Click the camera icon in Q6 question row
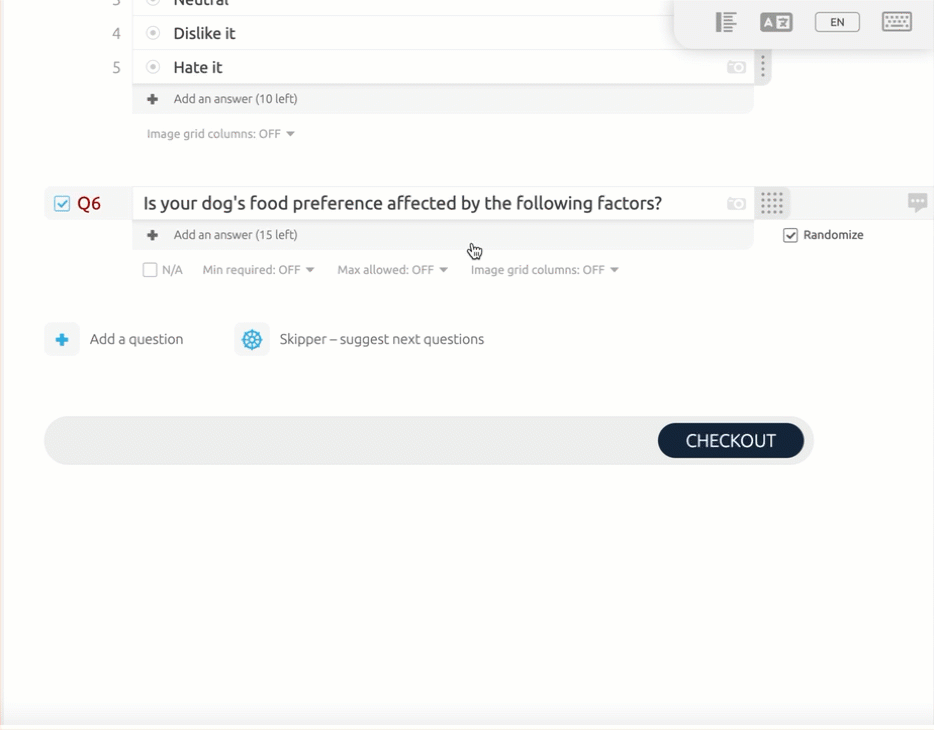Viewport: 934px width, 730px height. 736,204
